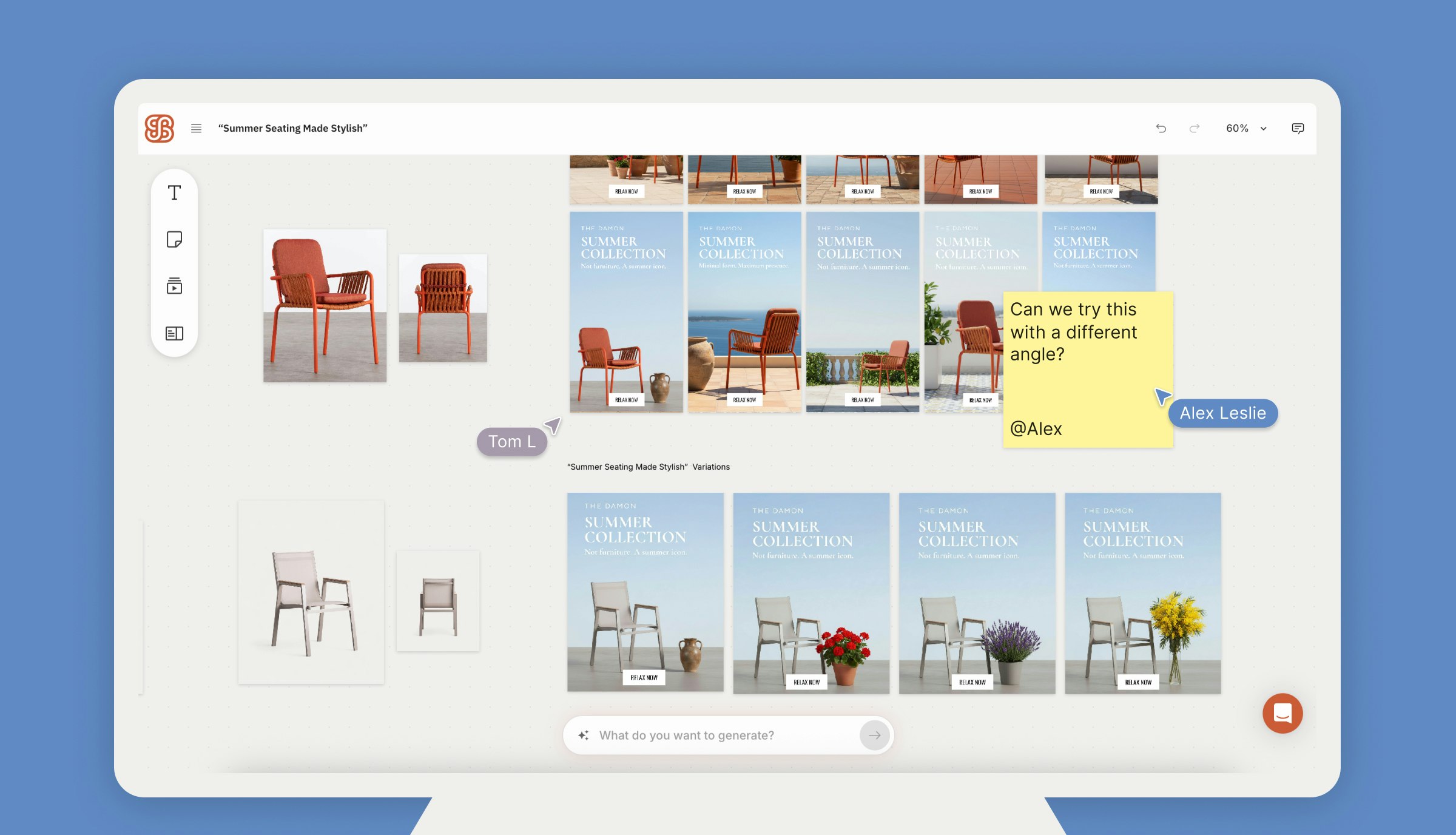Select the sticky note tool
The image size is (1456, 835).
[x=174, y=239]
